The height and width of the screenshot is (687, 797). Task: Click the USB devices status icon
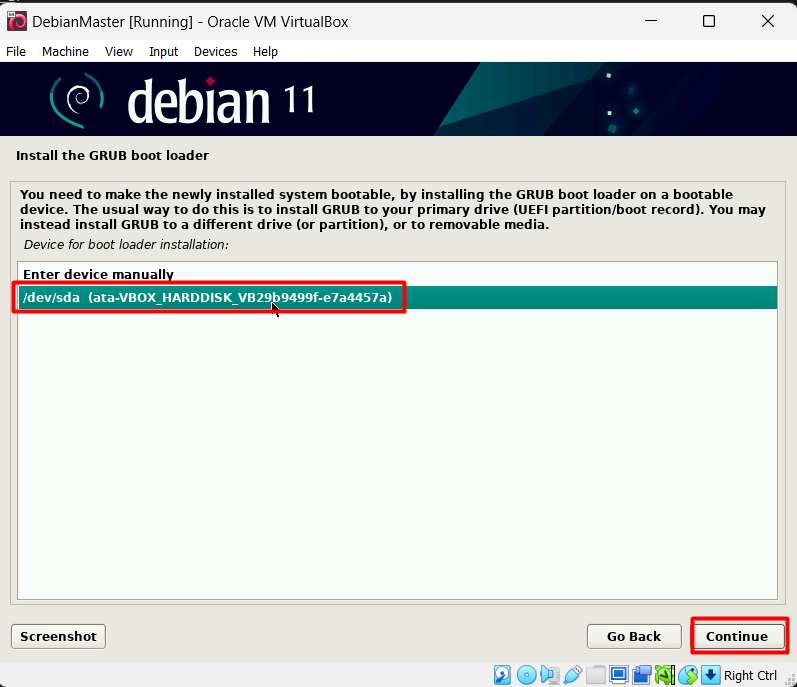coord(573,675)
